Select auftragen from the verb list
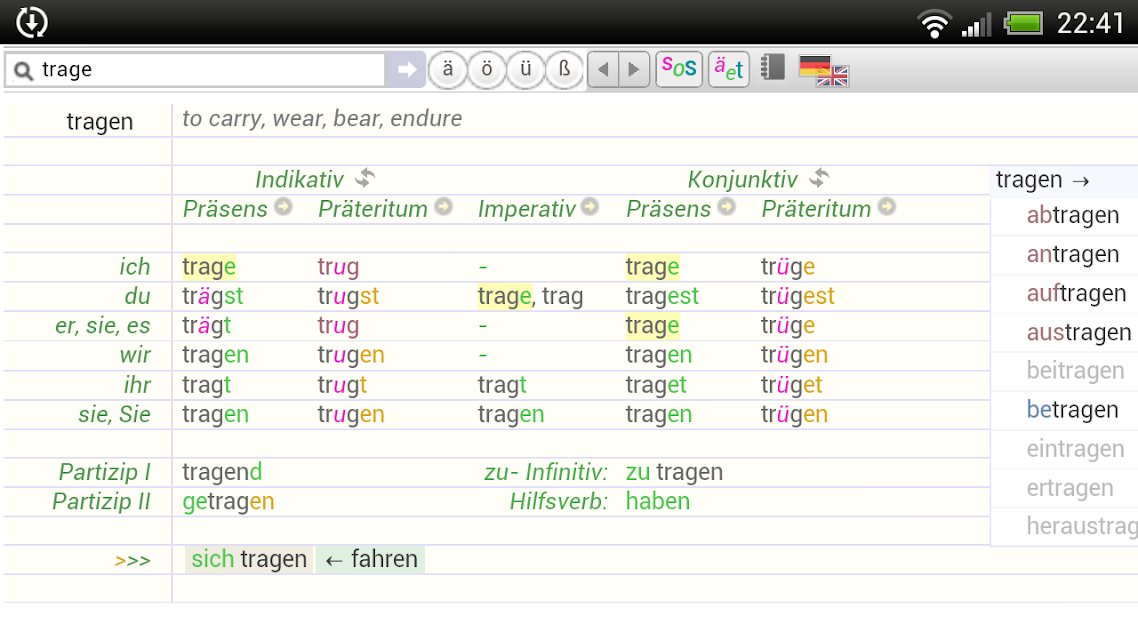The image size is (1138, 640). (1076, 294)
